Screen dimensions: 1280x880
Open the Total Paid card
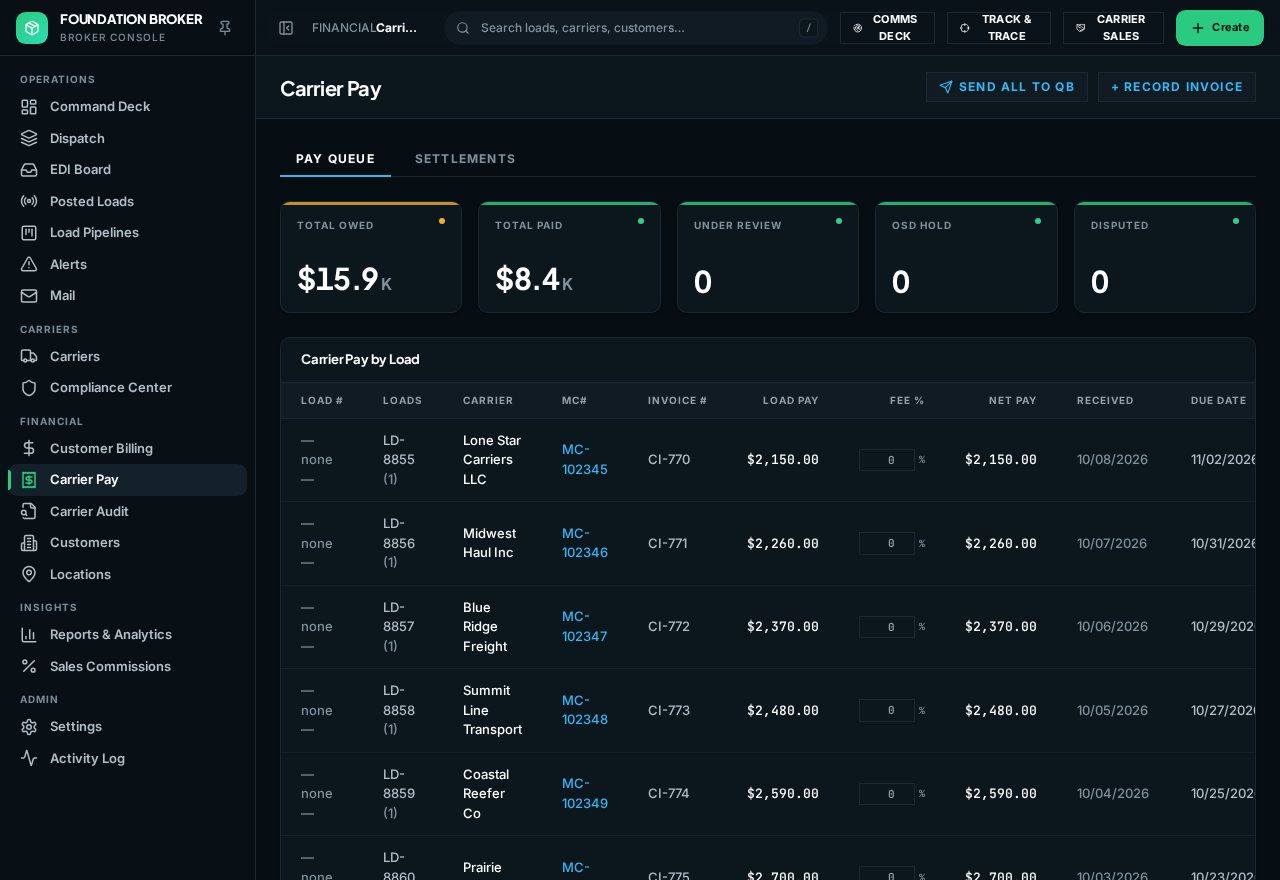569,257
